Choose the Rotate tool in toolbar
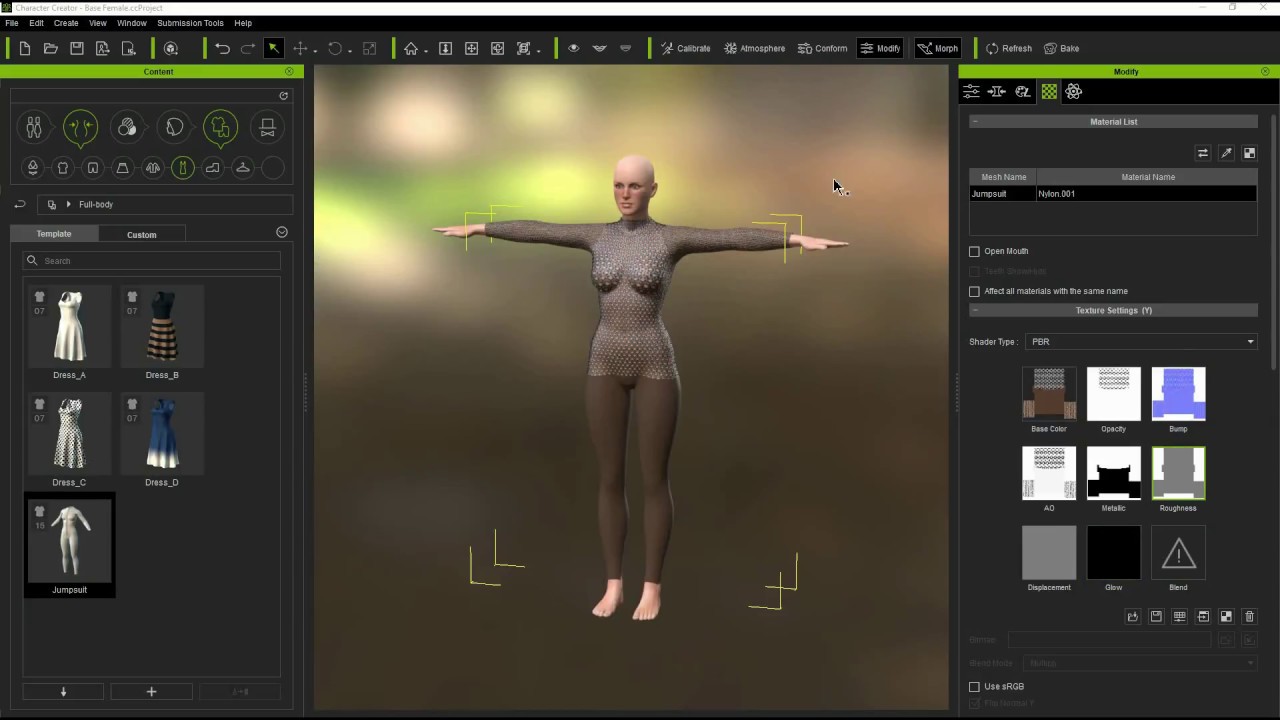Image resolution: width=1280 pixels, height=720 pixels. pyautogui.click(x=335, y=48)
